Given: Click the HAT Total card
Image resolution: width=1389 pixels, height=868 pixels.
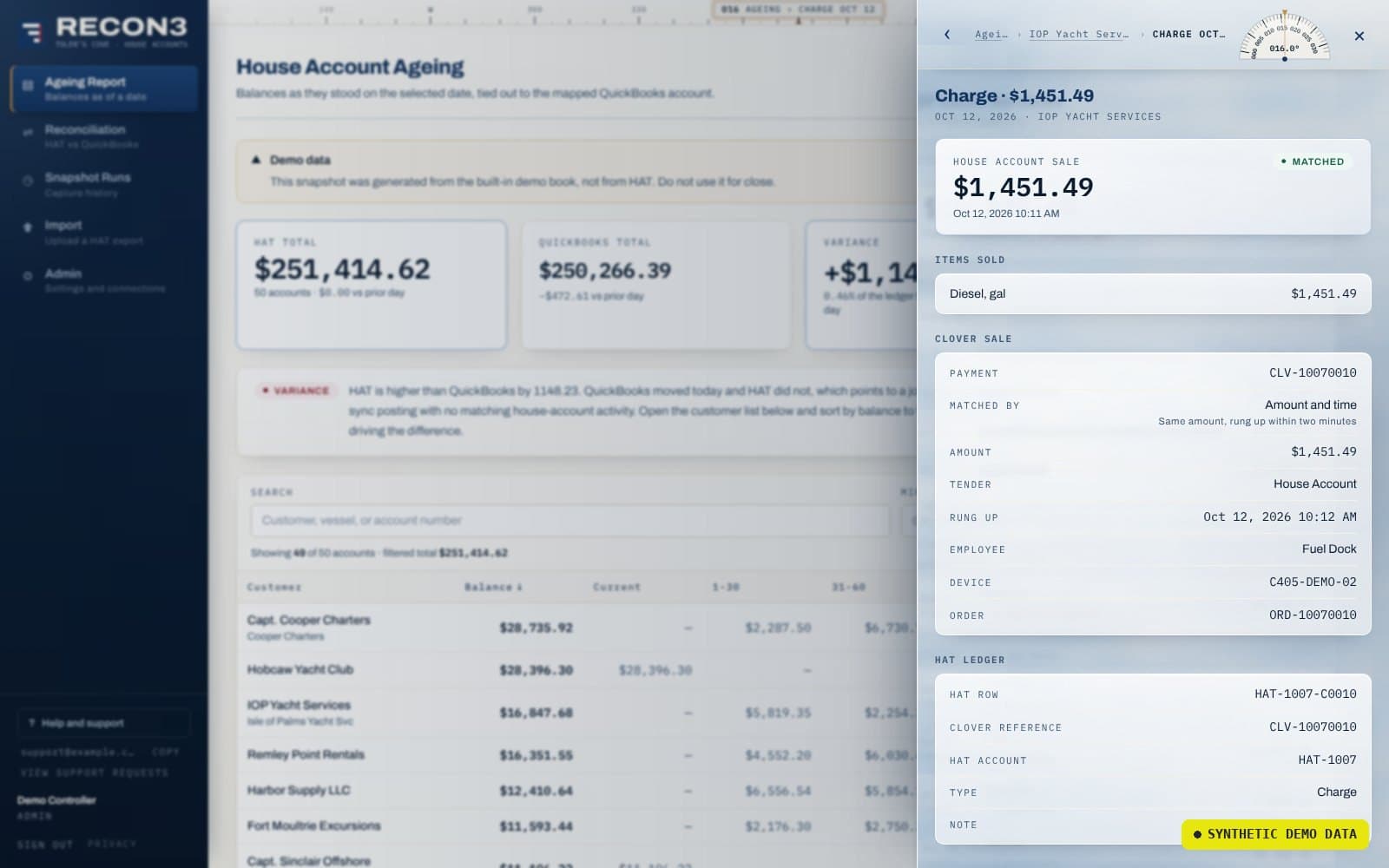Looking at the screenshot, I should click(372, 285).
